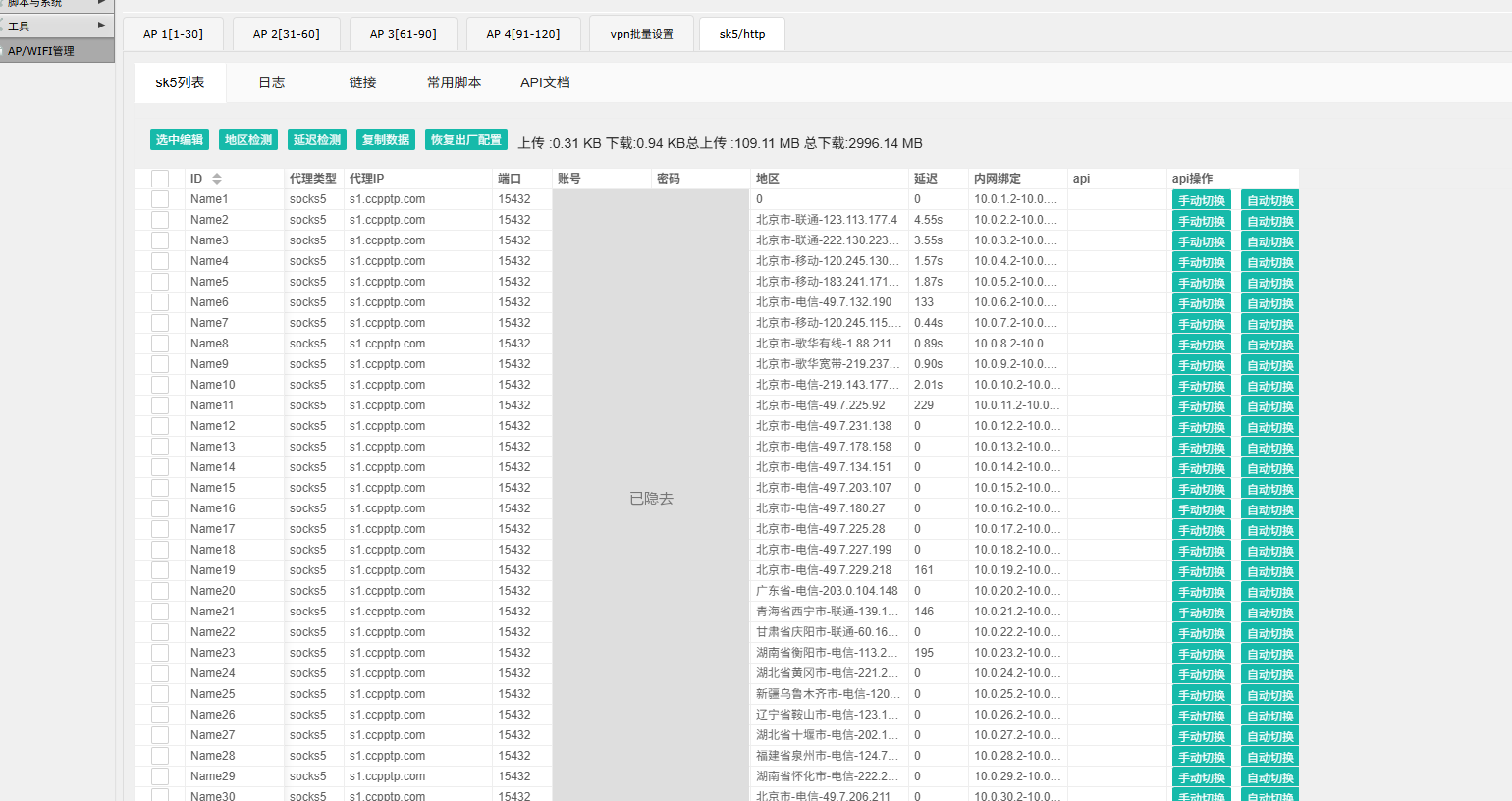Viewport: 1512px width, 801px height.
Task: Switch to the AP 1[1-30] tab
Action: (173, 34)
